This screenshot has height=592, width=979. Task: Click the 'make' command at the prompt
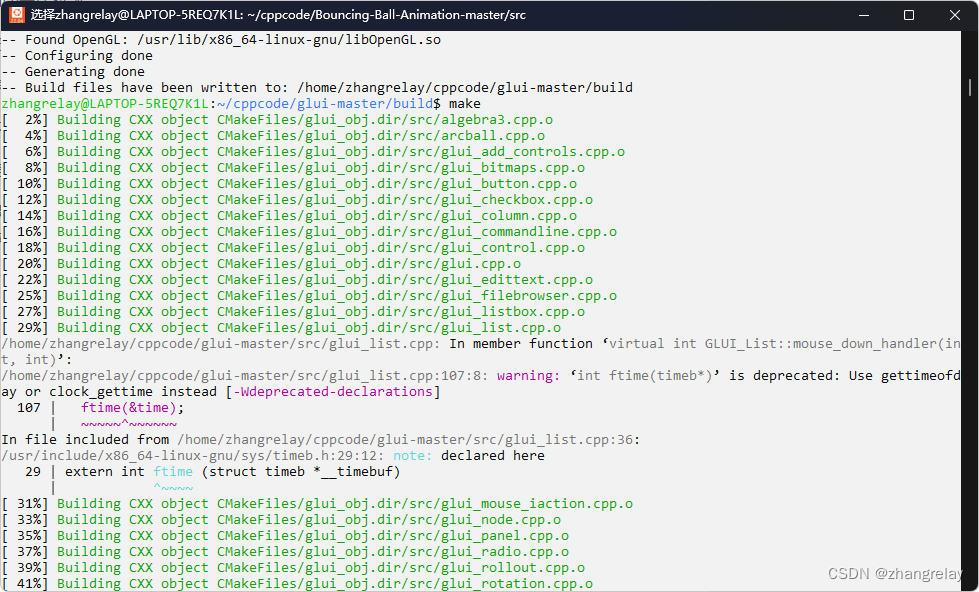(465, 104)
